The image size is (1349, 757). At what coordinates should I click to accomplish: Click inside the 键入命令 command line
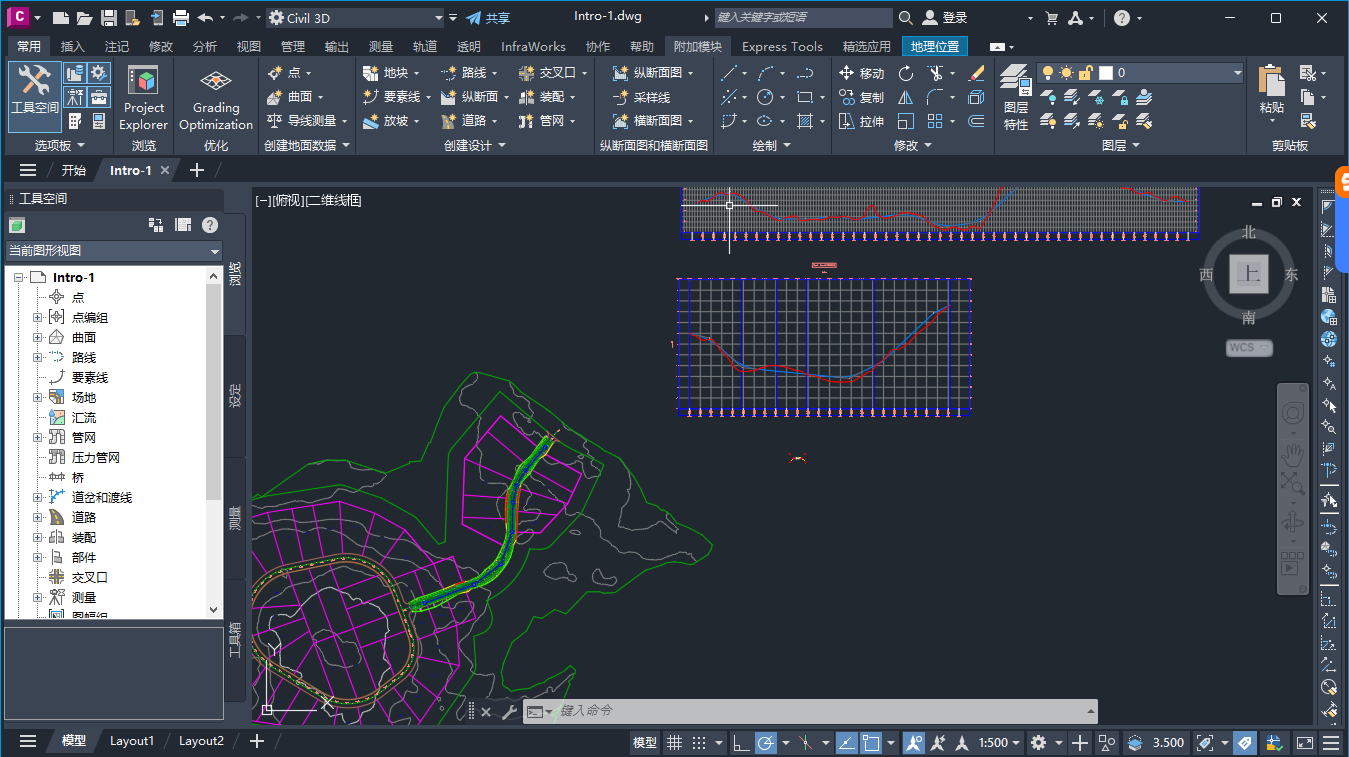tap(700, 711)
